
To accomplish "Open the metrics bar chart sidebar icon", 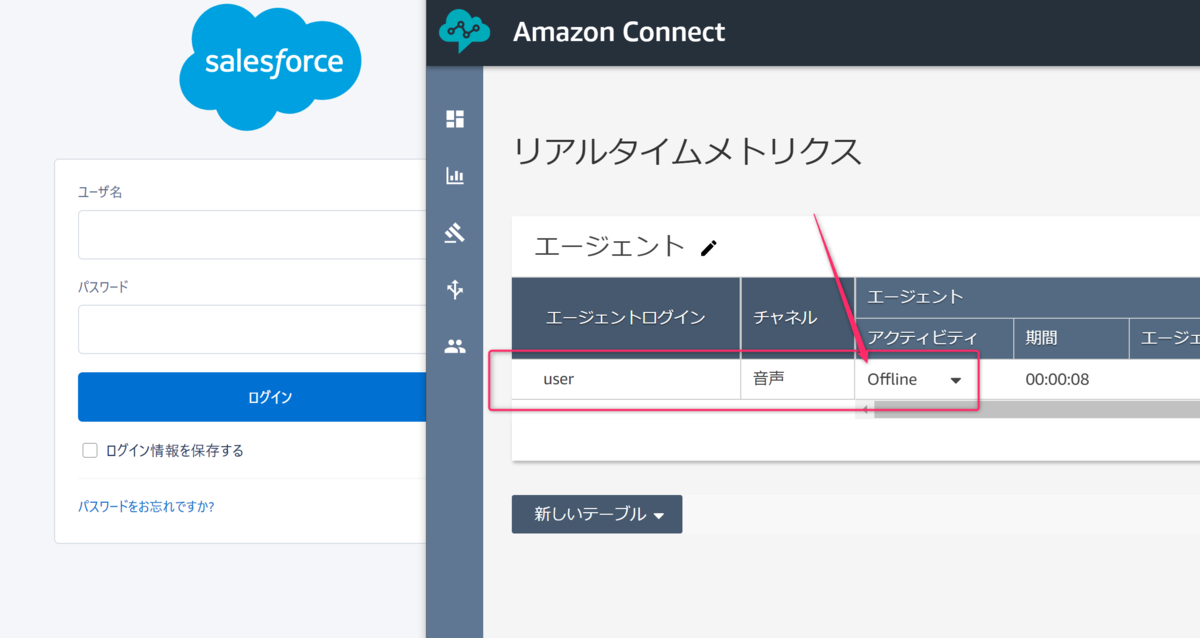I will click(455, 176).
